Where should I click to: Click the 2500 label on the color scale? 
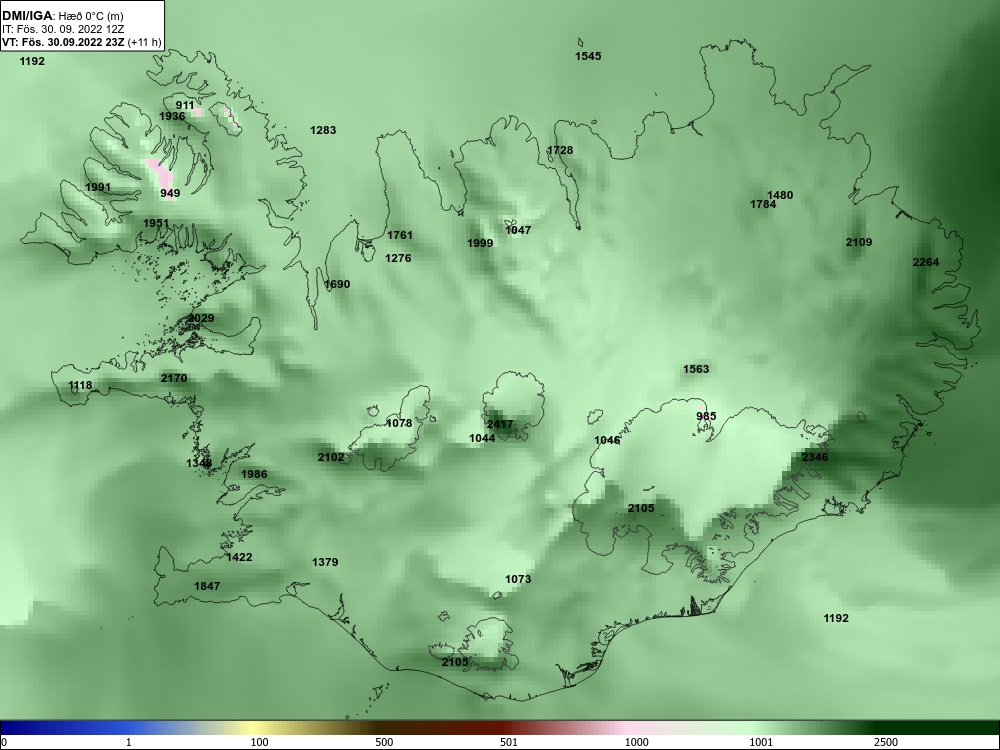pos(885,742)
